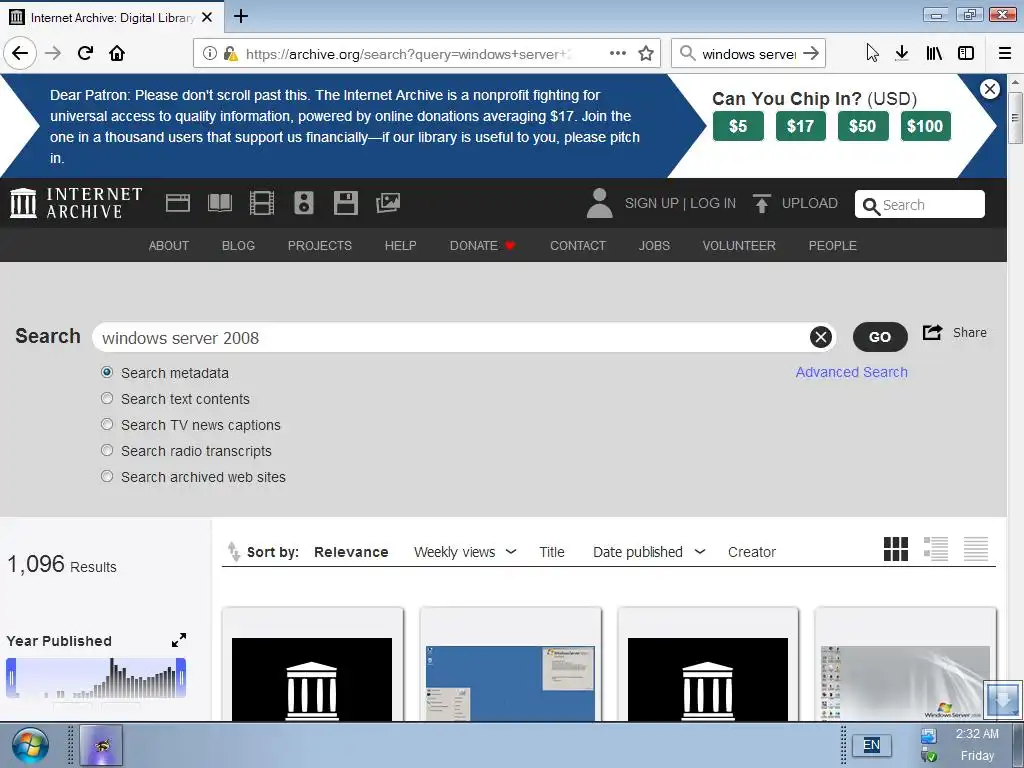
Task: Select Search text contents radio
Action: 107,398
